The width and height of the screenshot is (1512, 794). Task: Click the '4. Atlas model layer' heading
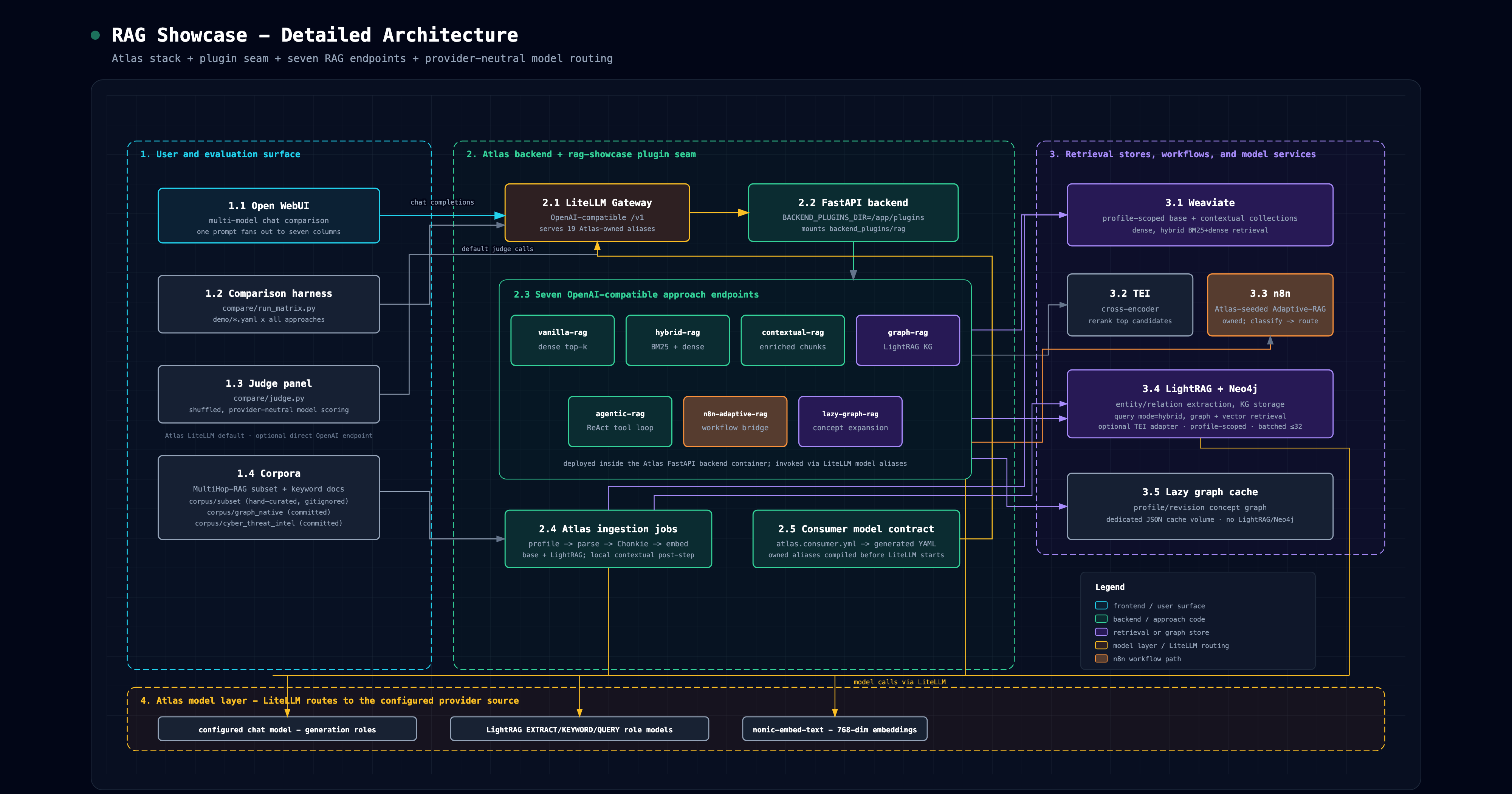(x=329, y=701)
